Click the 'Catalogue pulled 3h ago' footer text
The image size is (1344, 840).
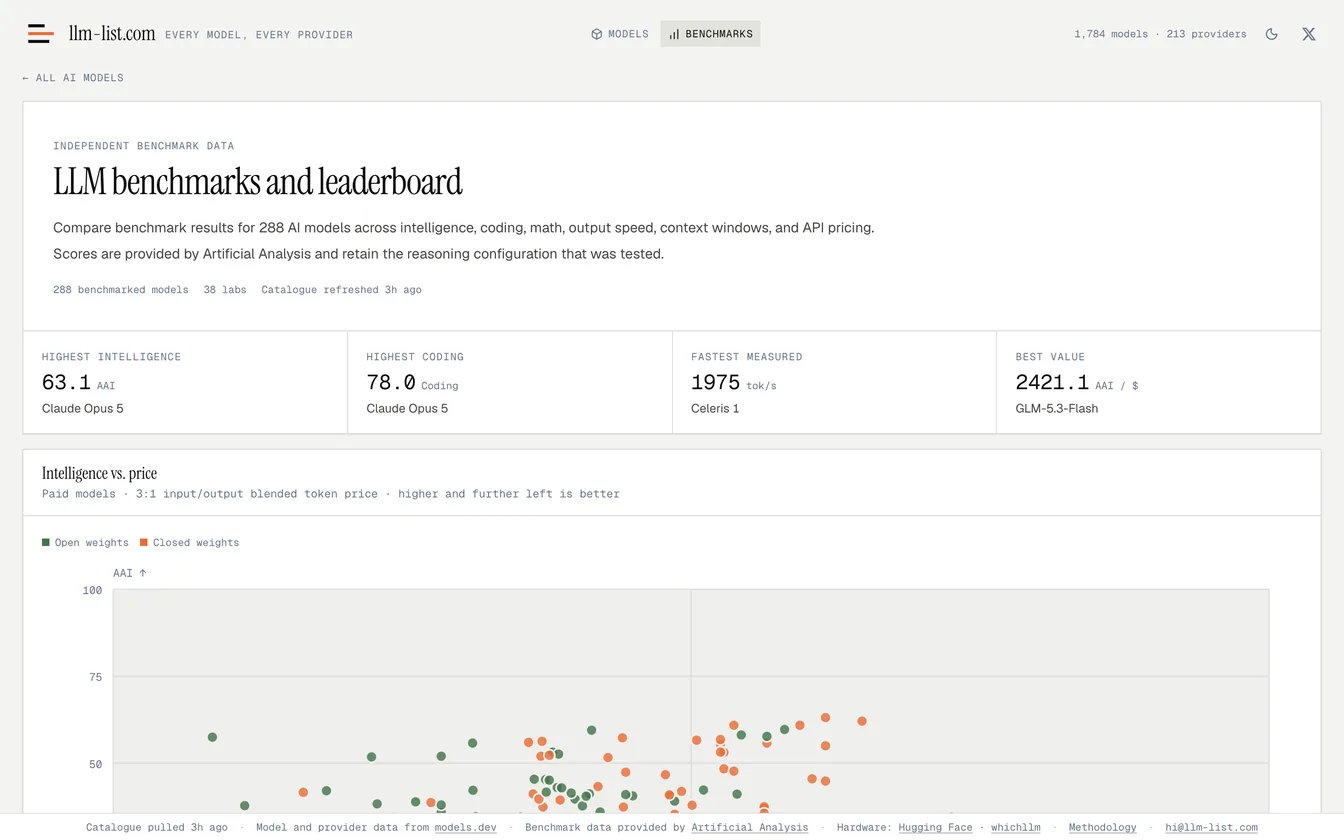[x=157, y=828]
